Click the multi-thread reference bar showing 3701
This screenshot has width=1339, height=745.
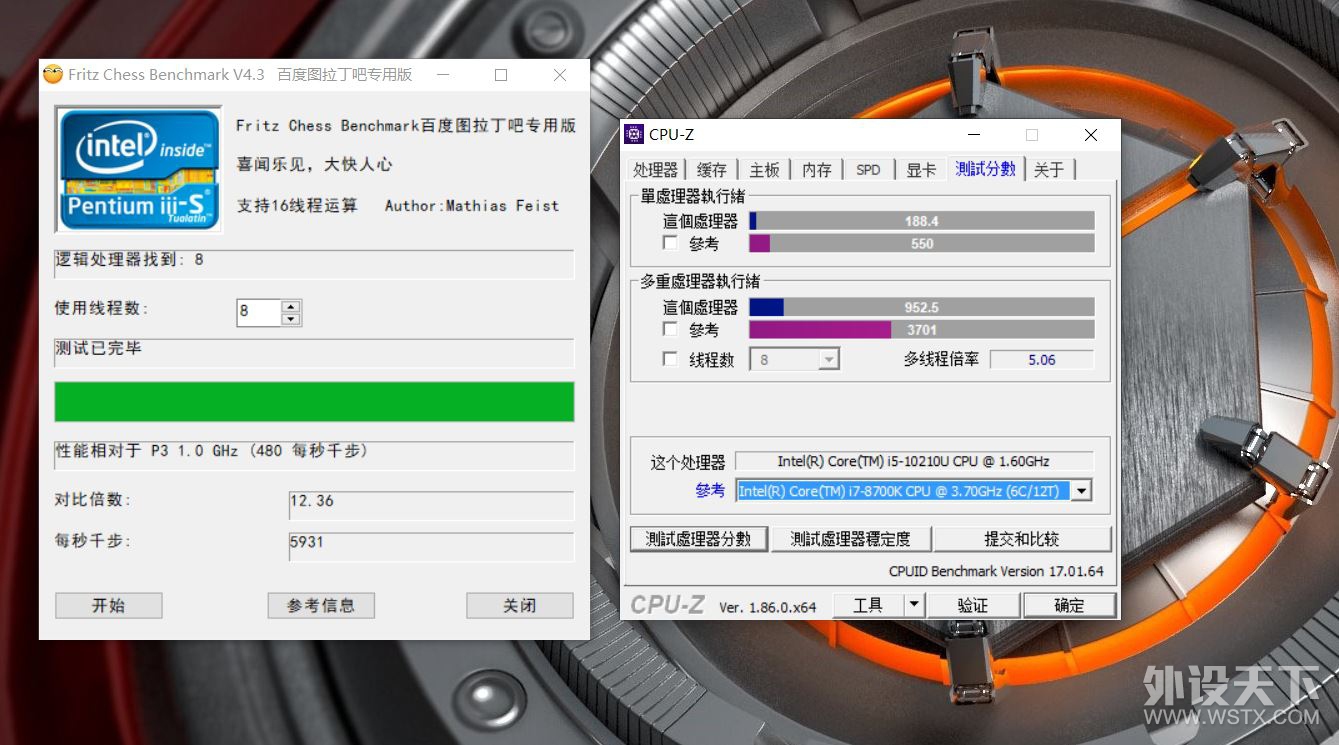pos(922,329)
